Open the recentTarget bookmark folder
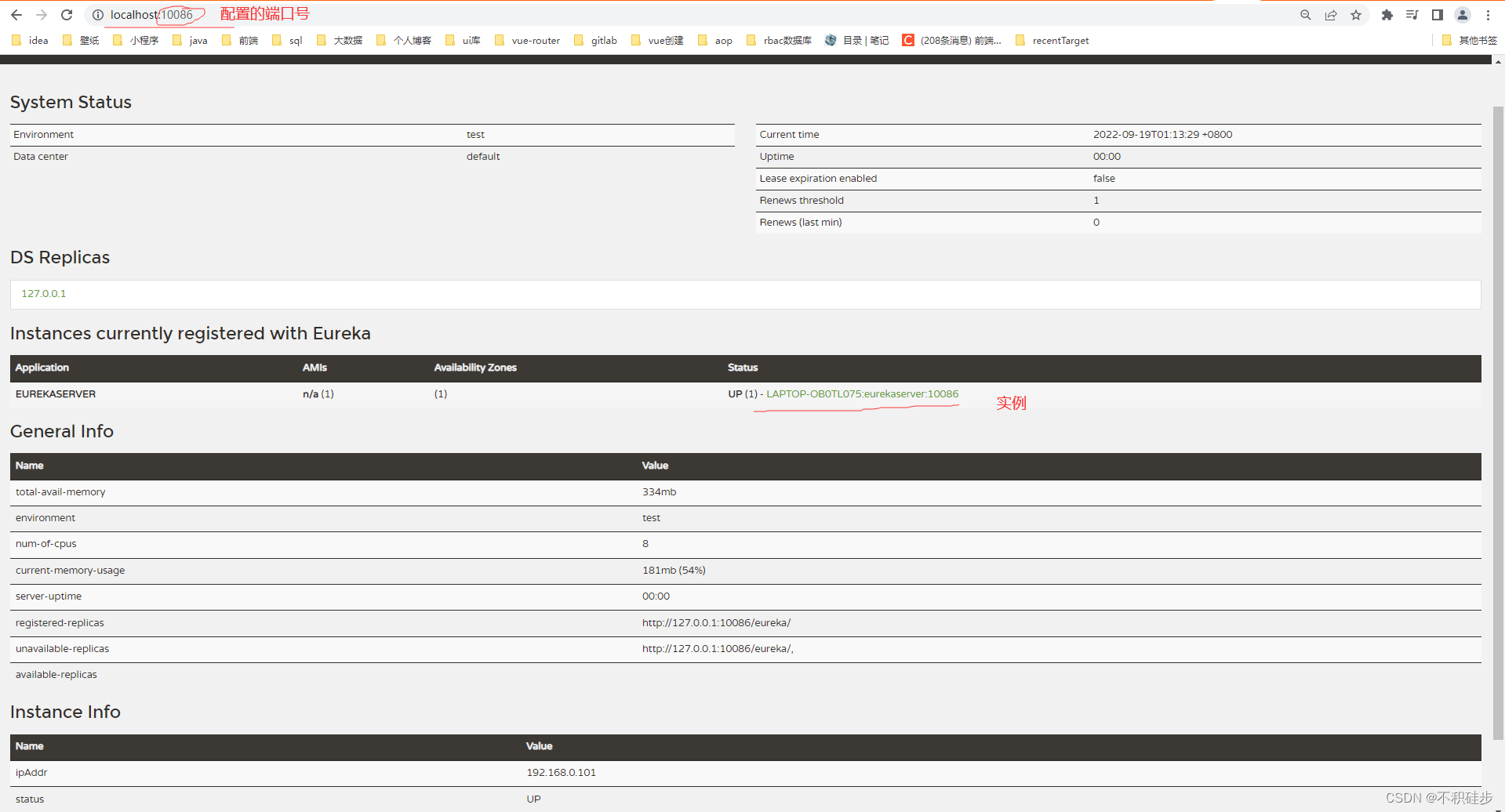The height and width of the screenshot is (812, 1505). [x=1052, y=41]
